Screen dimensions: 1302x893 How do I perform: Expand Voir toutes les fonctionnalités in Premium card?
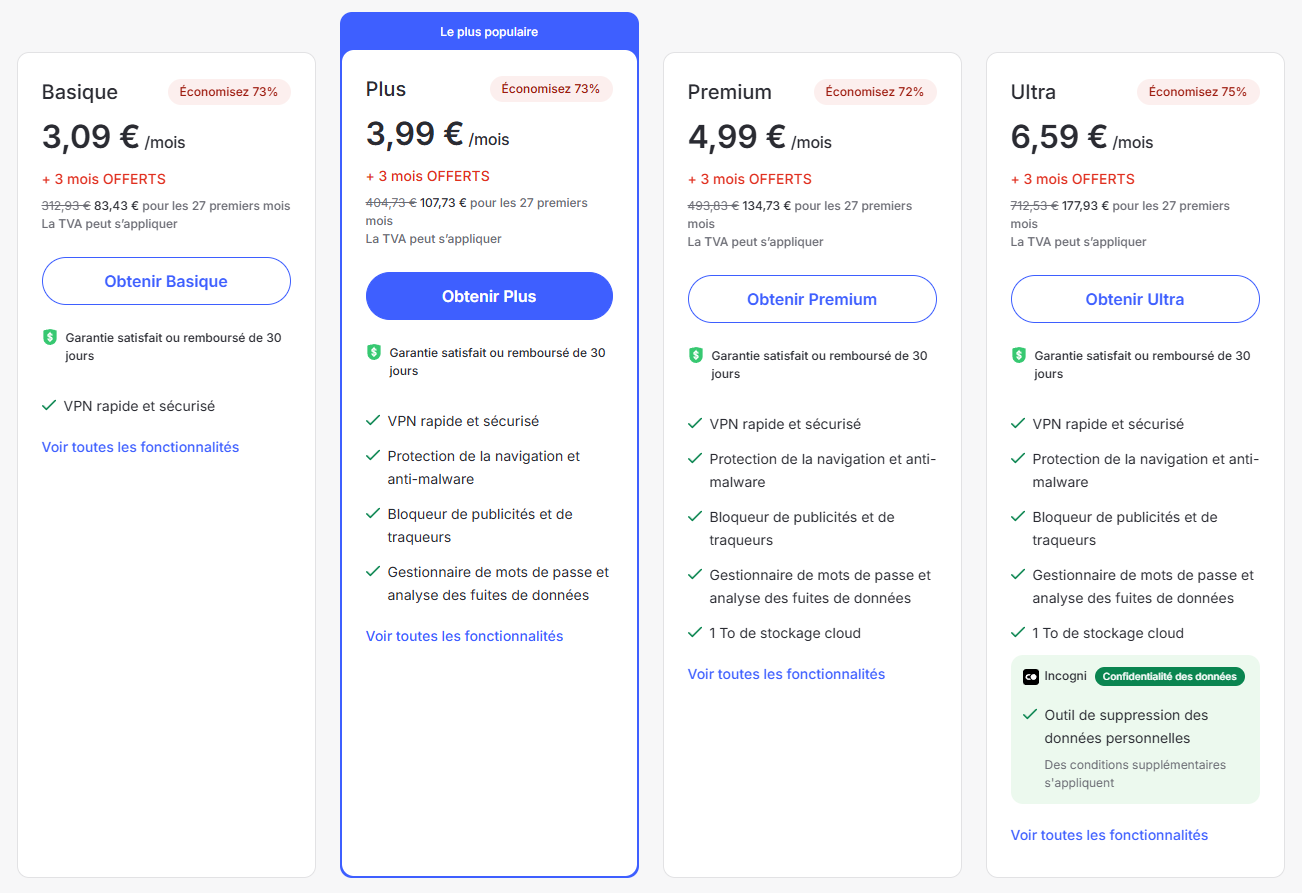(x=787, y=674)
